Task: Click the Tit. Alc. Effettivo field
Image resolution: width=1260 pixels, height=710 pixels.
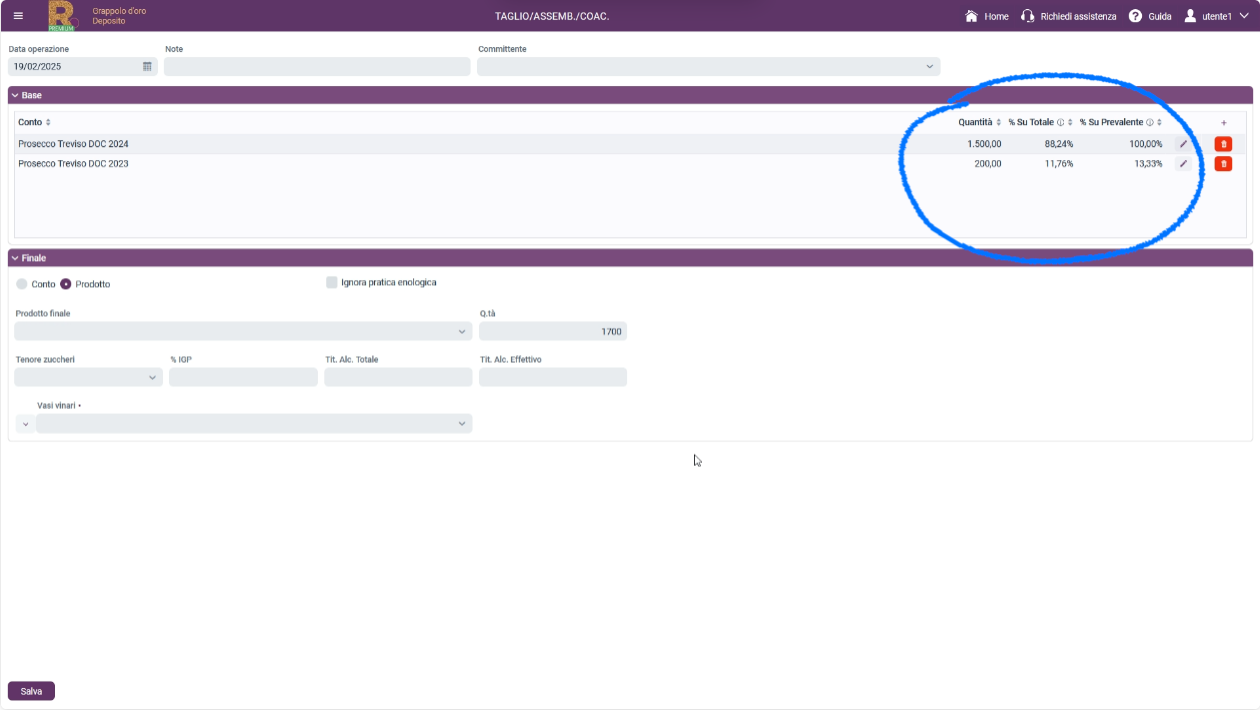Action: pyautogui.click(x=553, y=377)
